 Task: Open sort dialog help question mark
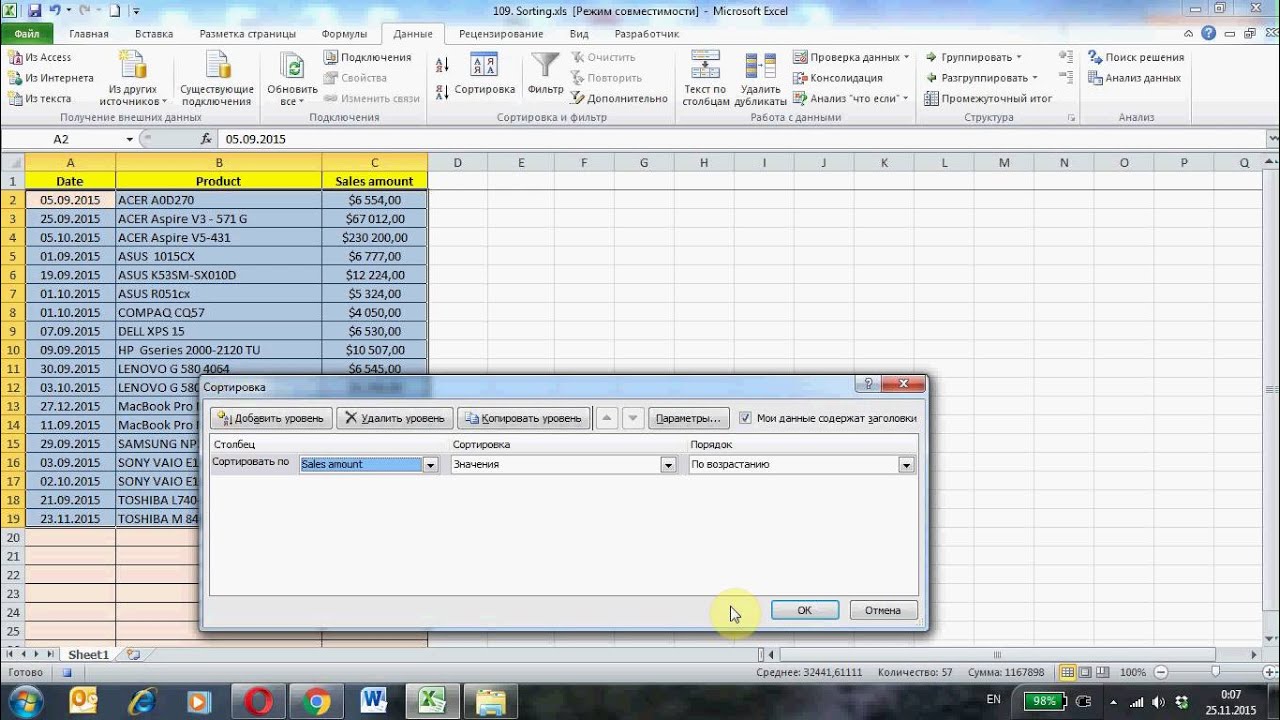pyautogui.click(x=867, y=384)
